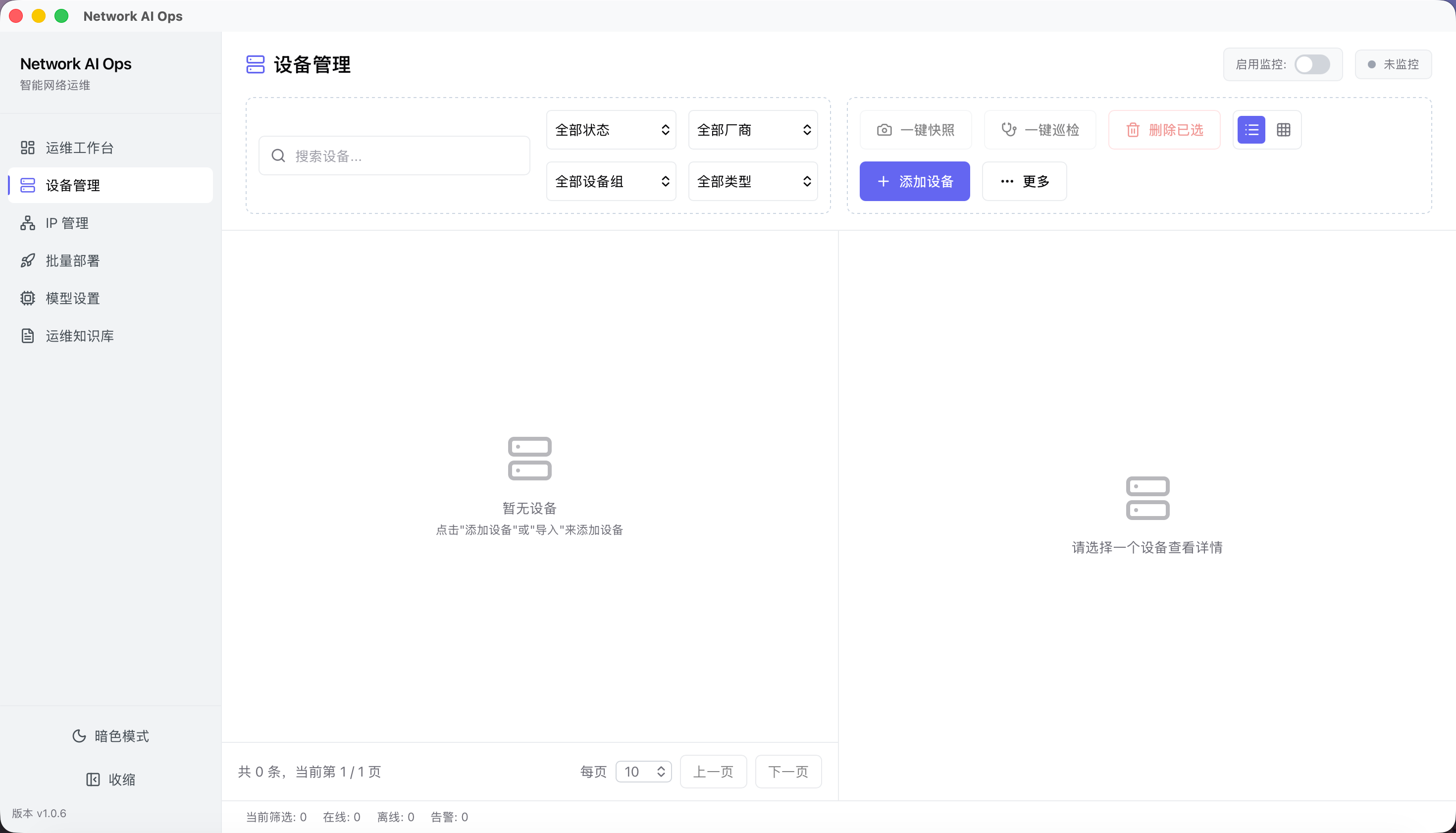1456x833 pixels.
Task: Open the 全部状态 dropdown
Action: [611, 130]
